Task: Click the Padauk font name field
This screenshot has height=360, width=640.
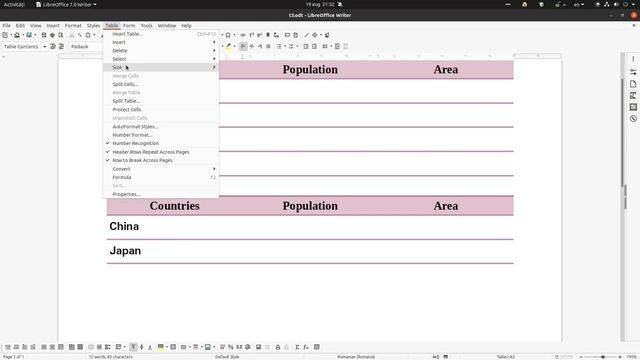Action: [85, 47]
